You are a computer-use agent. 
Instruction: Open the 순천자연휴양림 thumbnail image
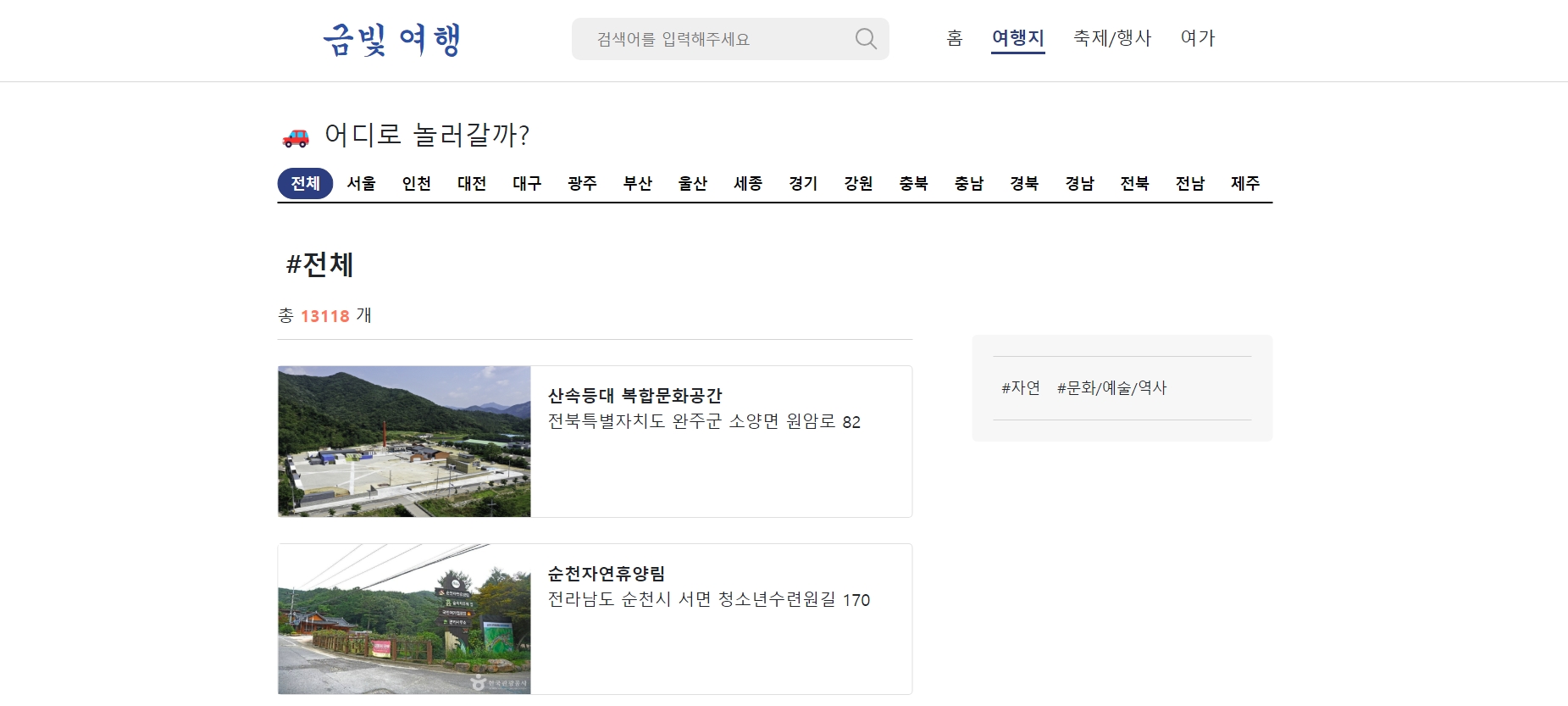(x=404, y=620)
